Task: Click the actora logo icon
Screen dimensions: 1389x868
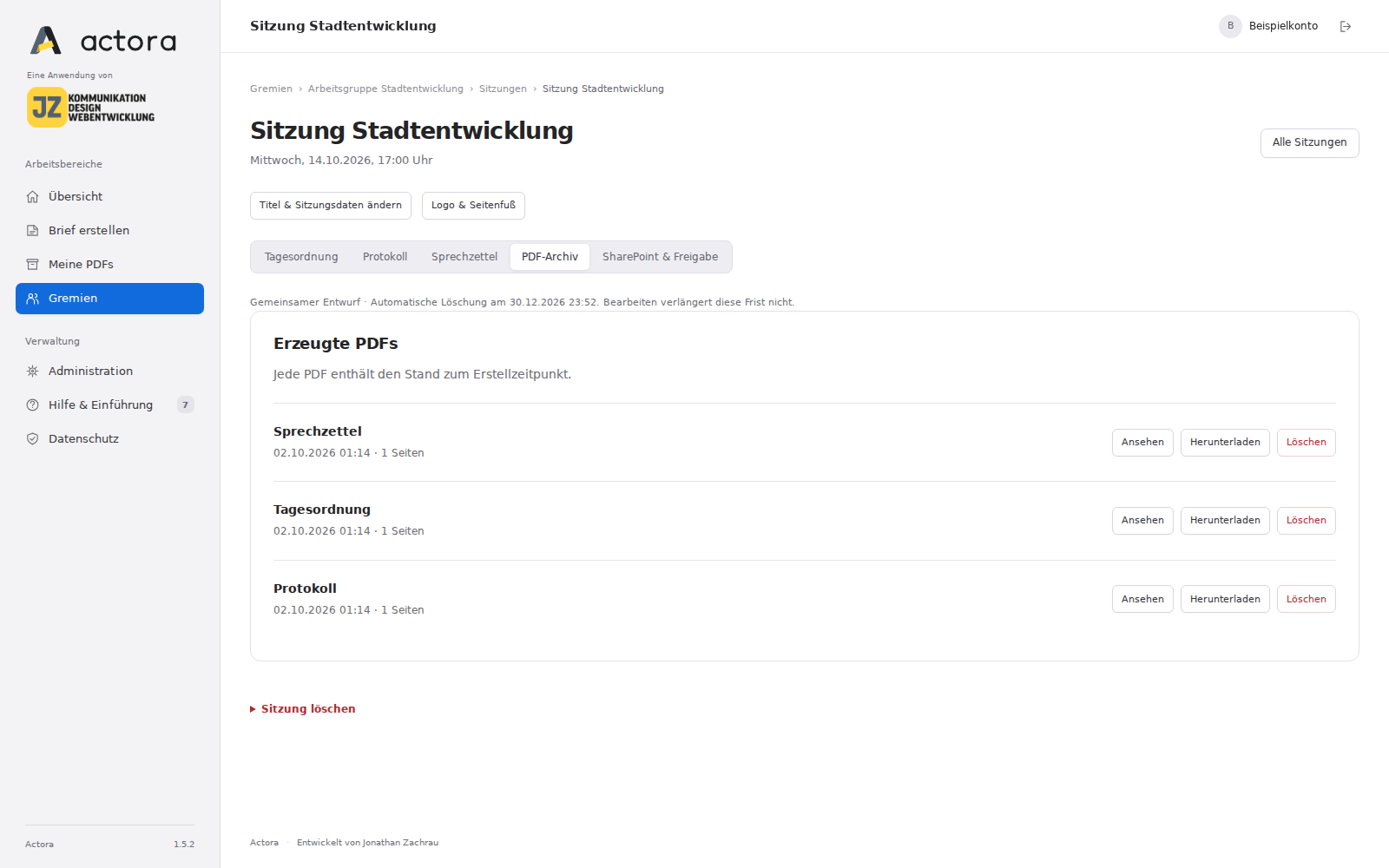Action: (46, 40)
